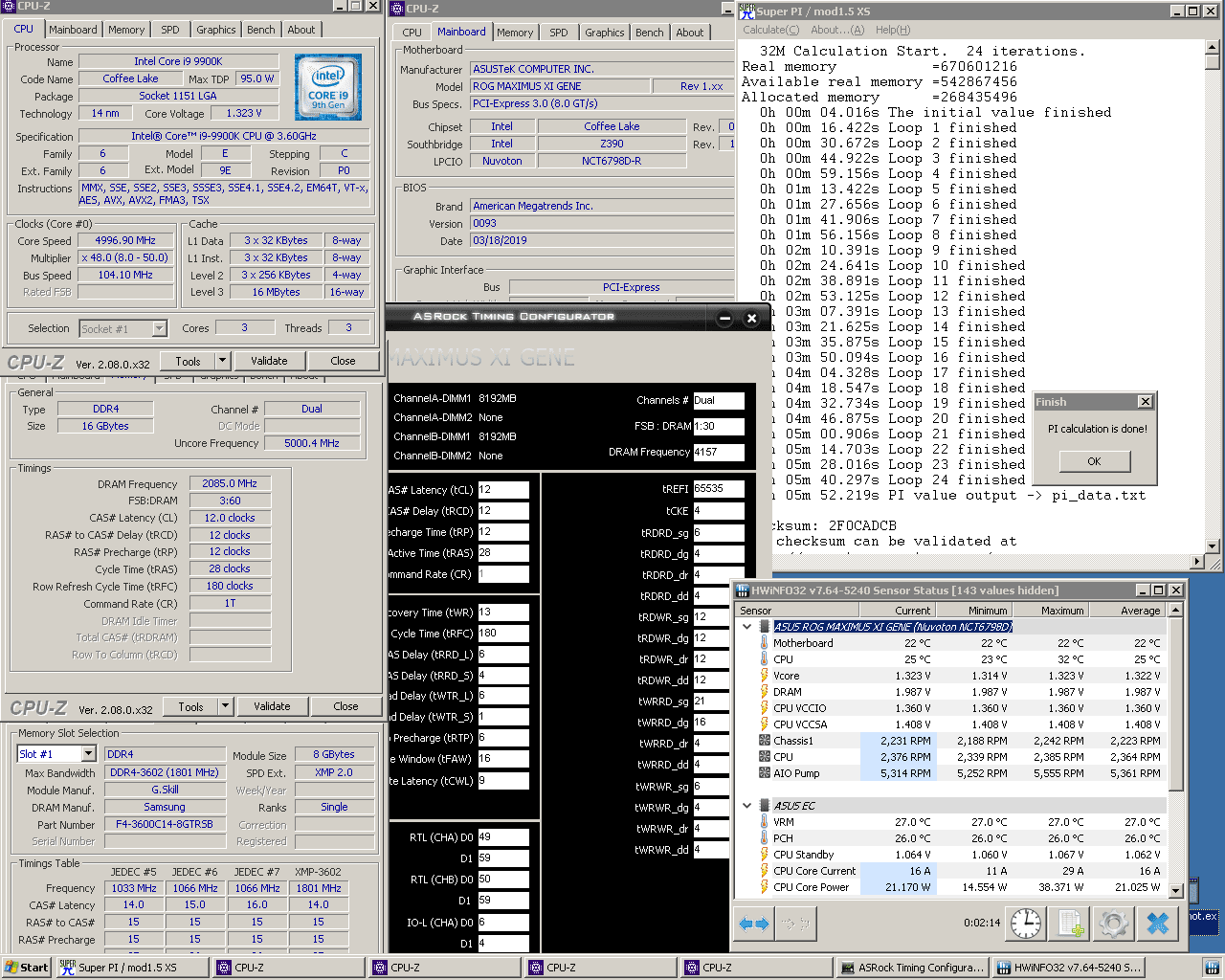Click OK in the PI calculation done dialog
The width and height of the screenshot is (1225, 980).
click(x=1094, y=461)
